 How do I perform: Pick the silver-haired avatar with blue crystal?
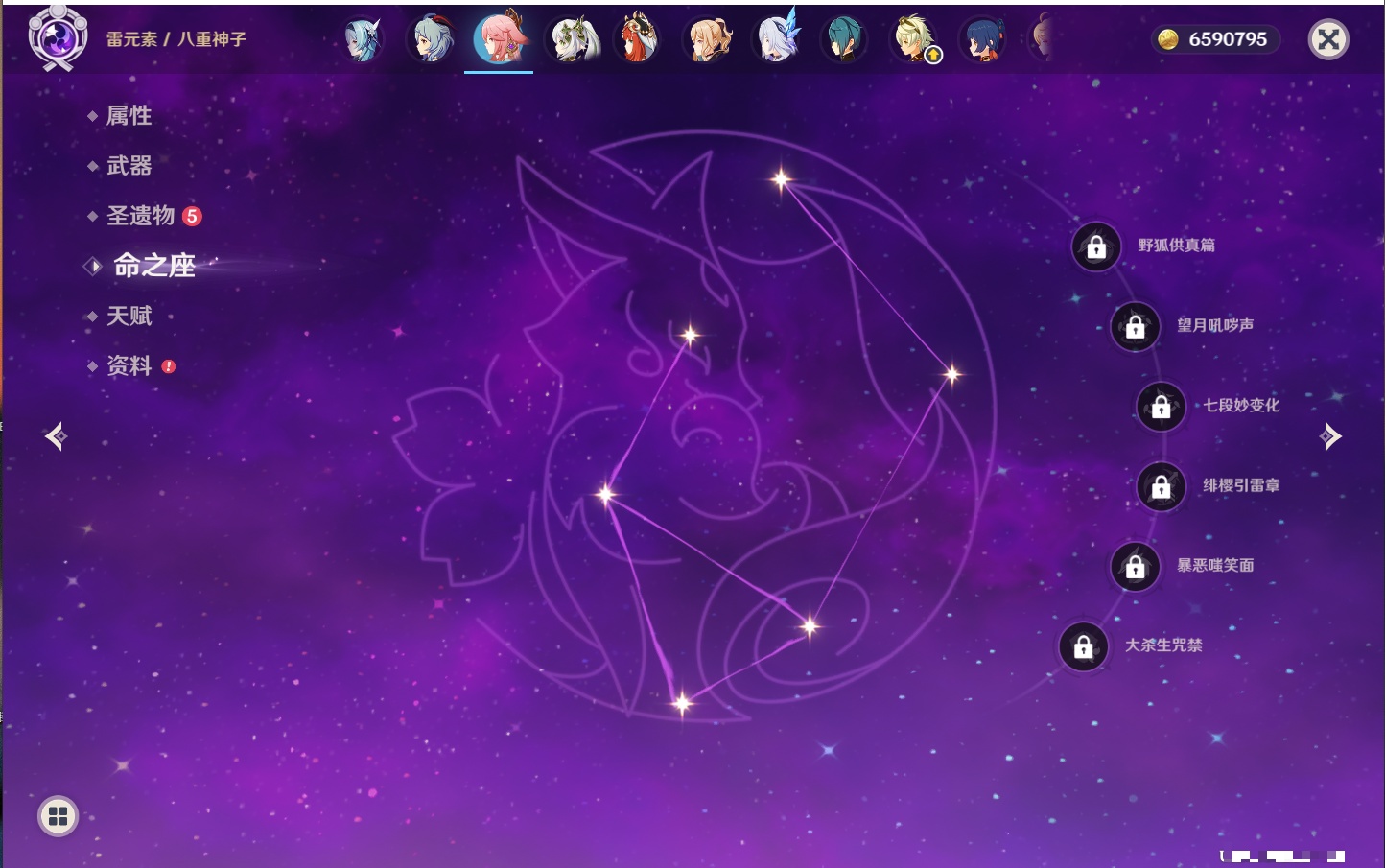(x=776, y=37)
